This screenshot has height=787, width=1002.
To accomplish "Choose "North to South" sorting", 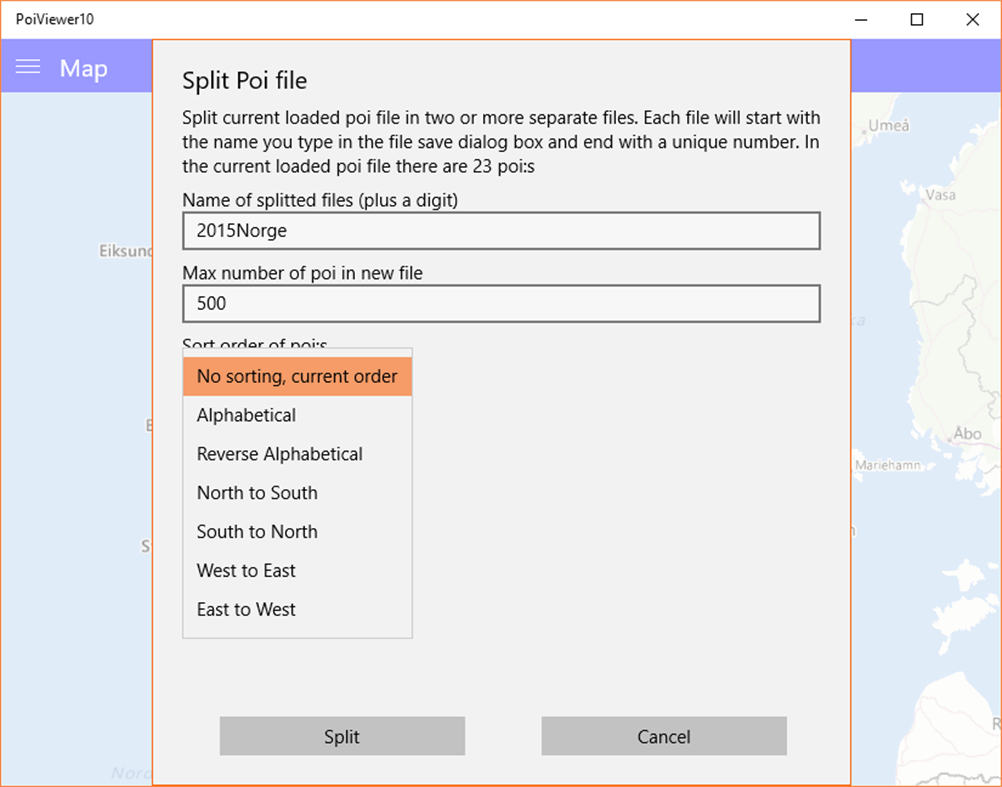I will point(257,493).
